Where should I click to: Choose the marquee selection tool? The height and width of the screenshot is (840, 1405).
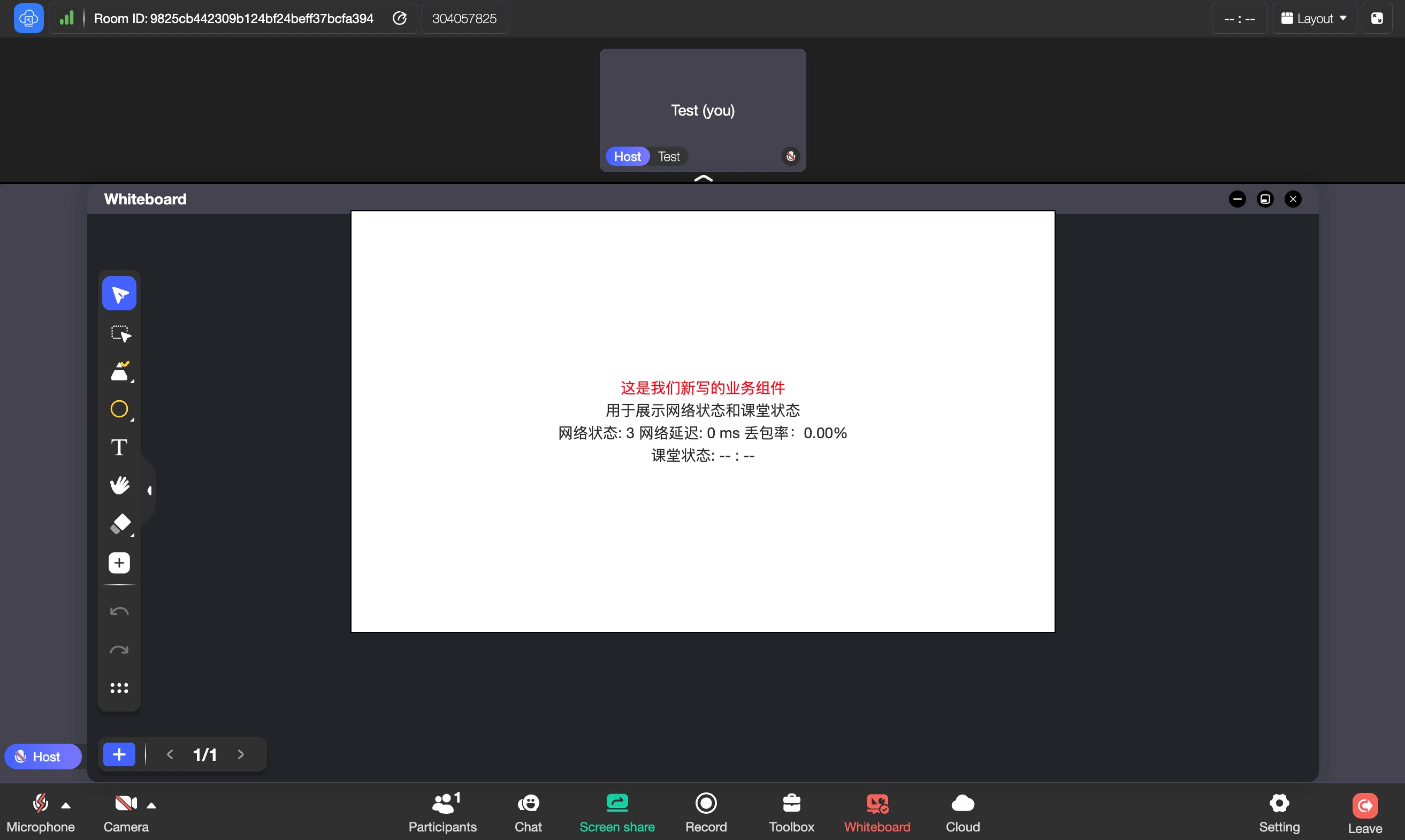point(120,333)
